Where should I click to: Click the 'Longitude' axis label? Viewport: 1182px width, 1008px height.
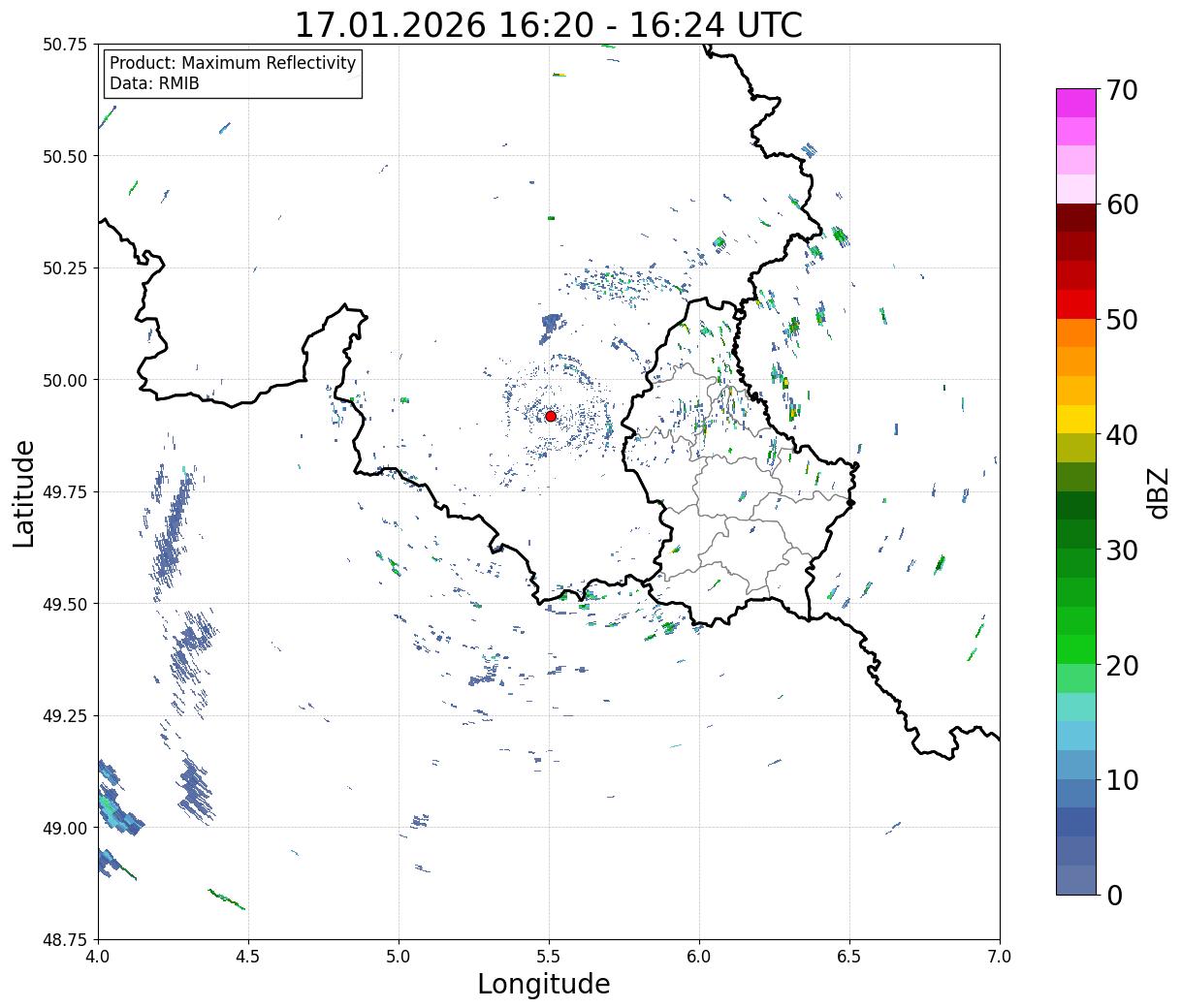(544, 984)
